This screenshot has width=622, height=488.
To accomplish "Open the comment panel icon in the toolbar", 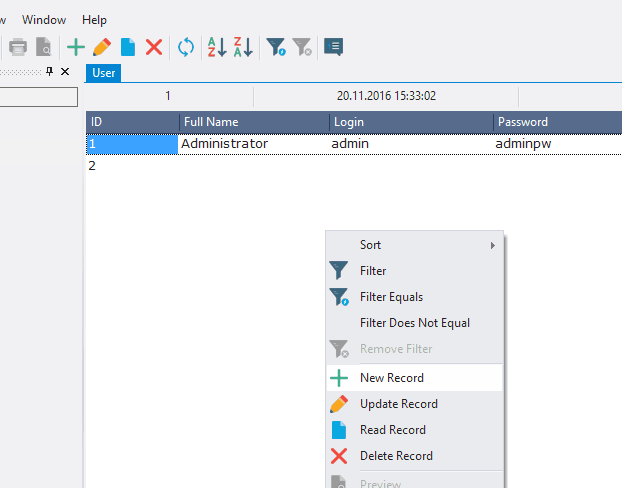I will click(333, 47).
